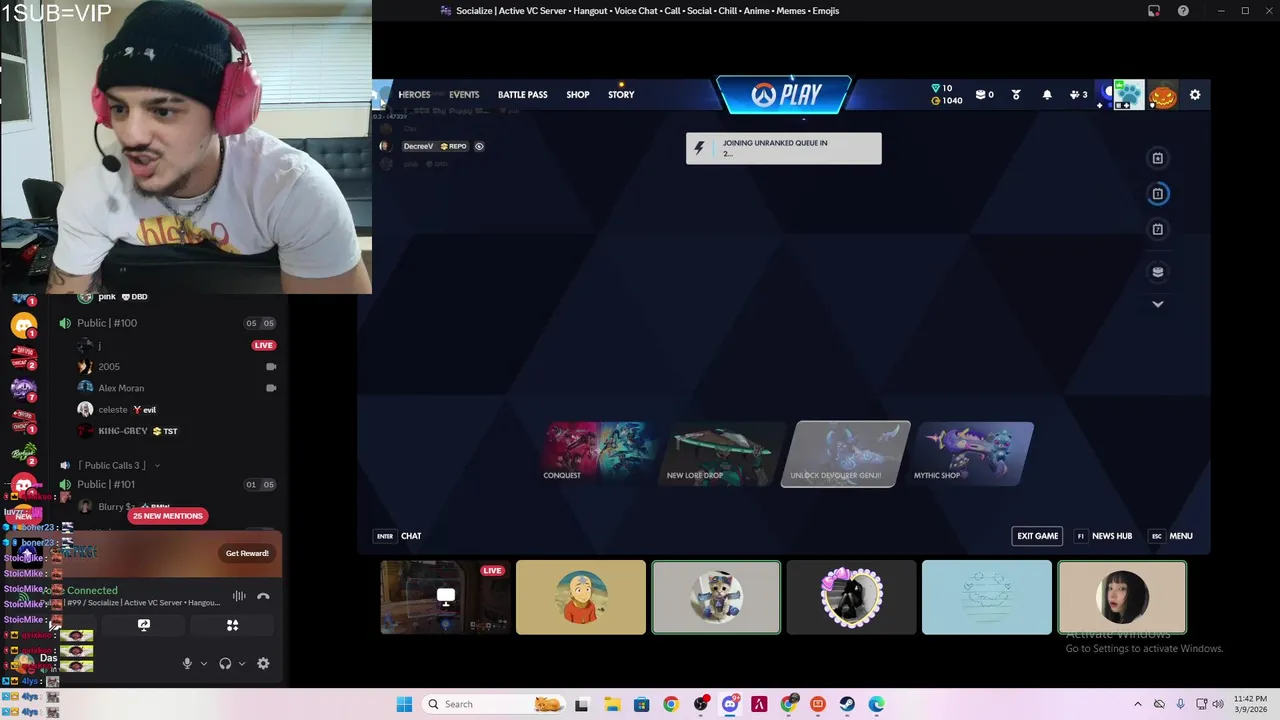Deafen with the Discord headphones icon
This screenshot has height=720, width=1280.
(225, 663)
